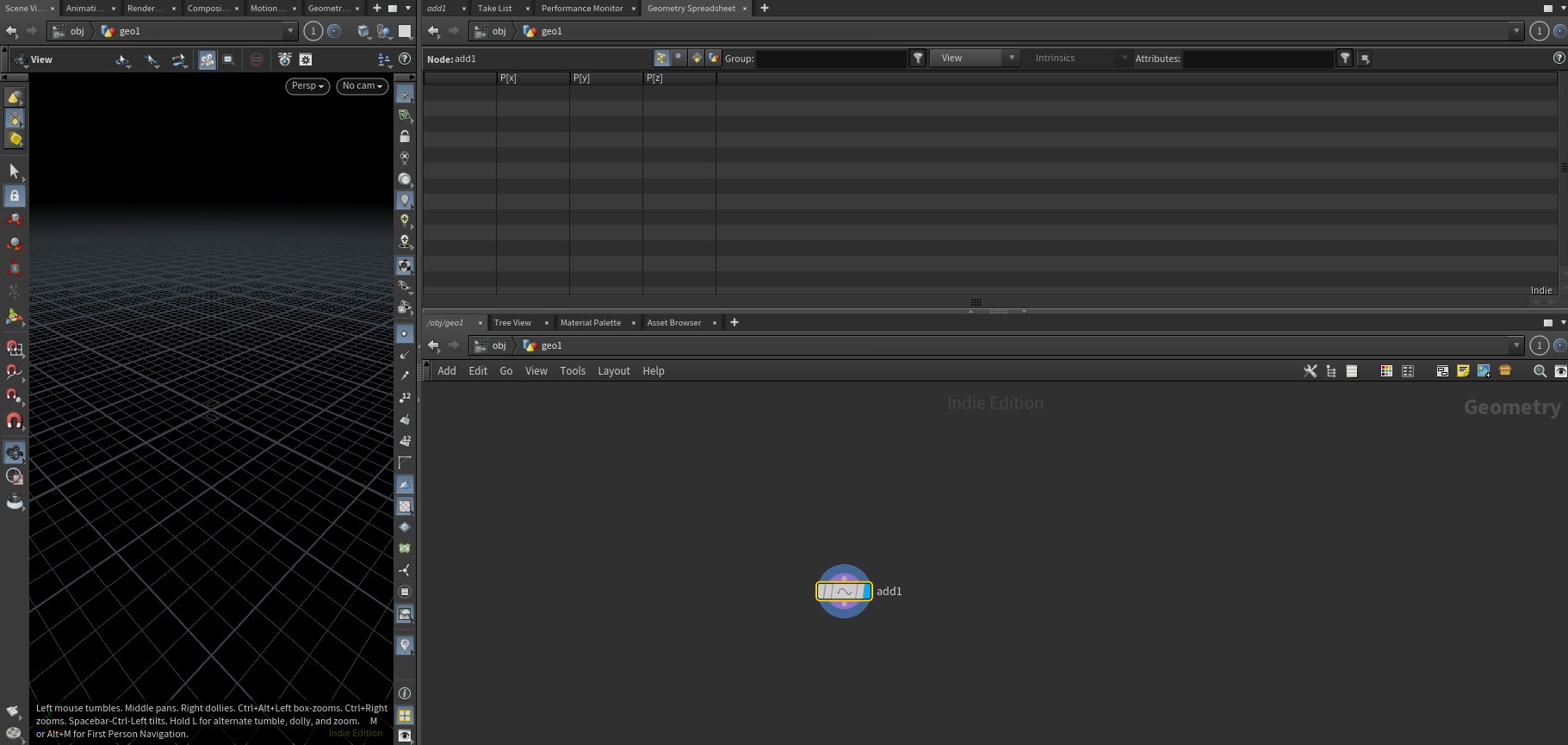Choose the Rotate tool in left toolbar
Viewport: 1568px width, 745px height.
[x=14, y=244]
